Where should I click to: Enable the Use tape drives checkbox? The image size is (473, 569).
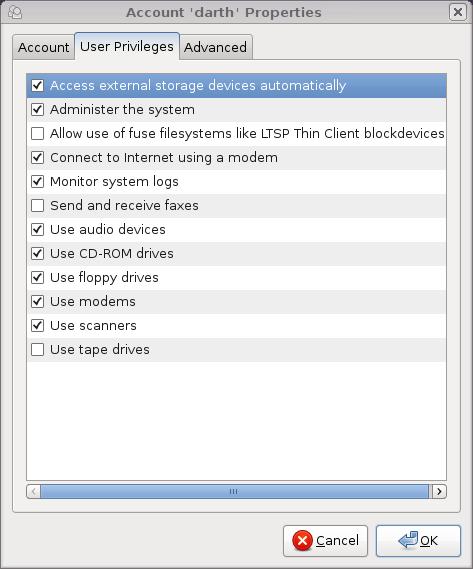pyautogui.click(x=37, y=349)
